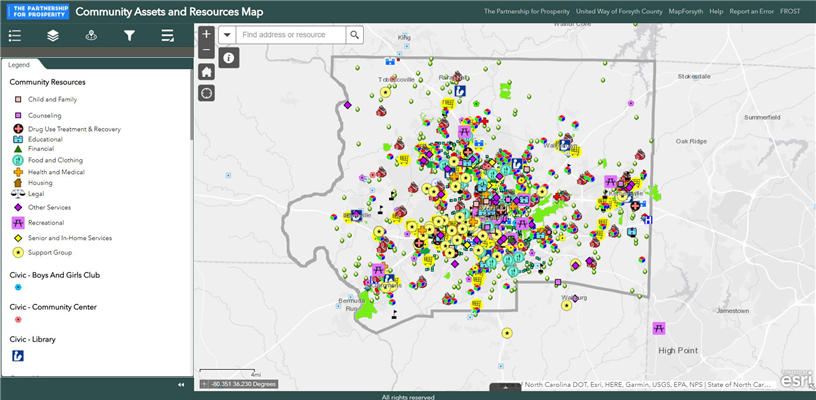Open the United Way of Forsyth County link
Image resolution: width=816 pixels, height=400 pixels.
(x=619, y=11)
